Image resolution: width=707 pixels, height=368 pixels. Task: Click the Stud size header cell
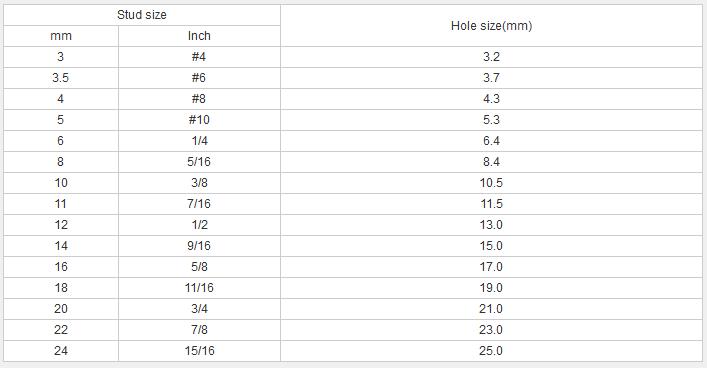click(142, 15)
